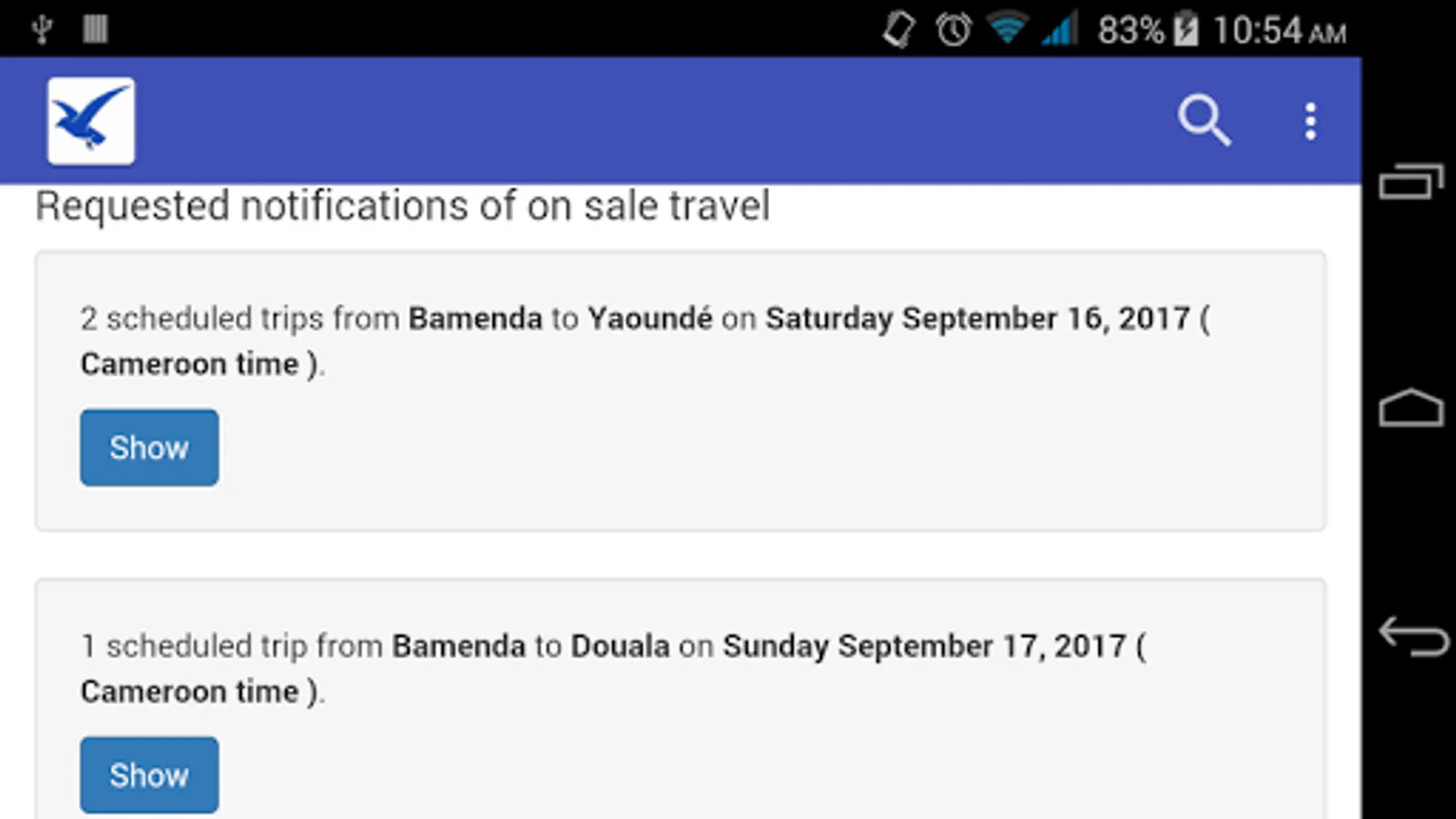1456x819 pixels.
Task: Open the search magnifier icon
Action: 1204,120
